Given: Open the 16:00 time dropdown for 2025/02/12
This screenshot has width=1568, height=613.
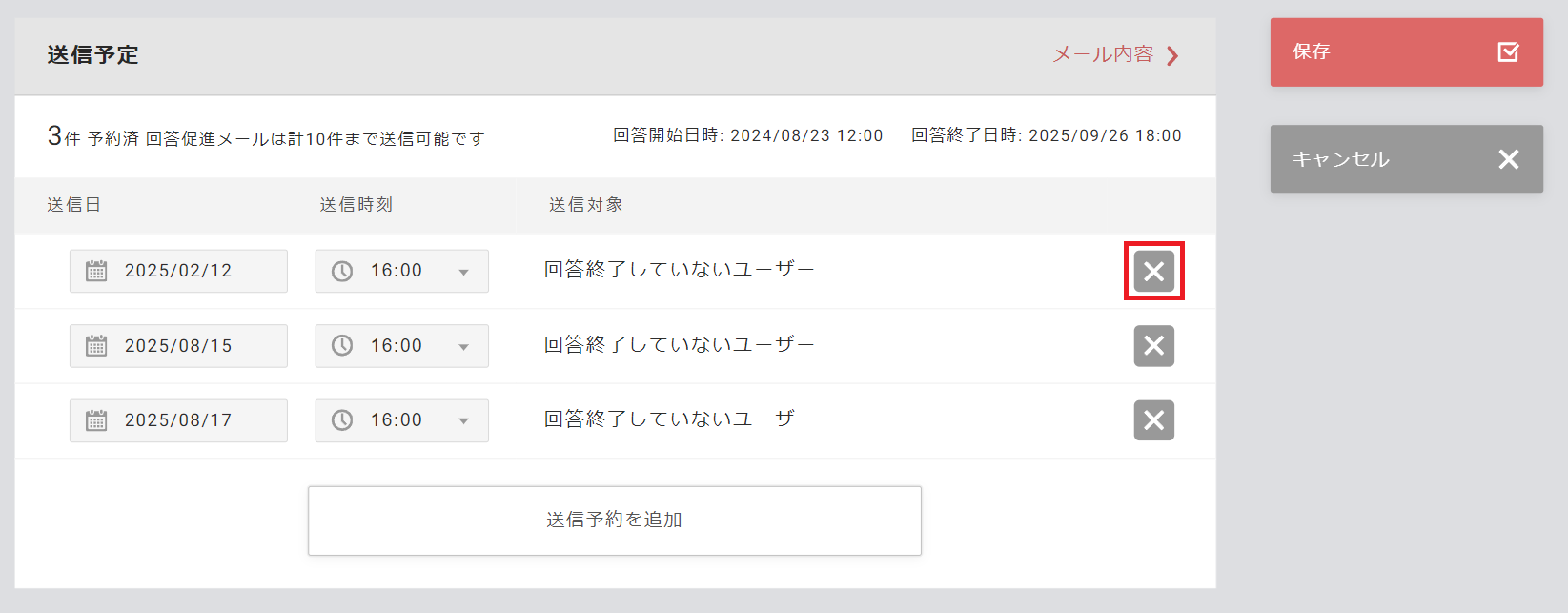Looking at the screenshot, I should 463,271.
